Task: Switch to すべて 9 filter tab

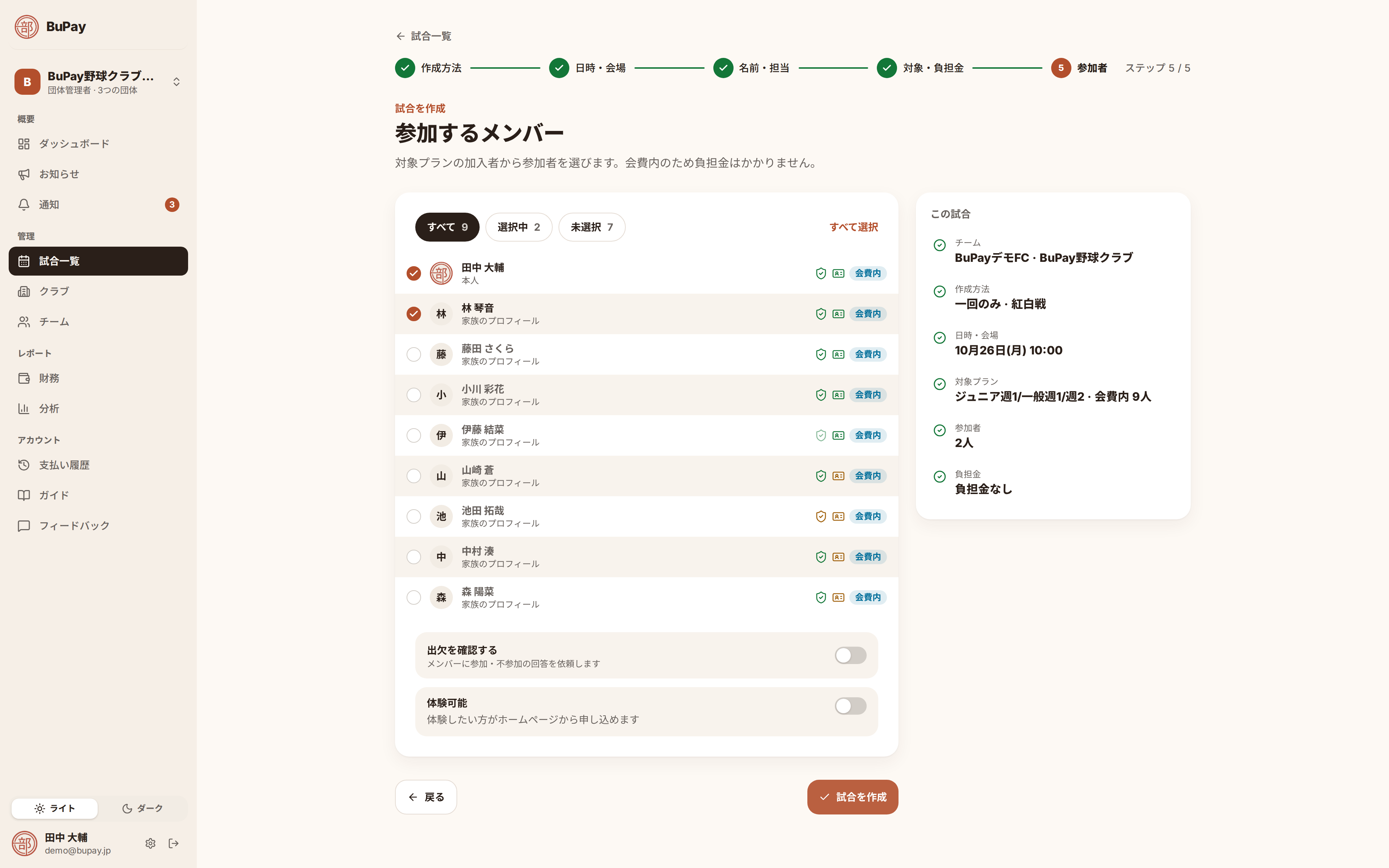Action: (447, 227)
